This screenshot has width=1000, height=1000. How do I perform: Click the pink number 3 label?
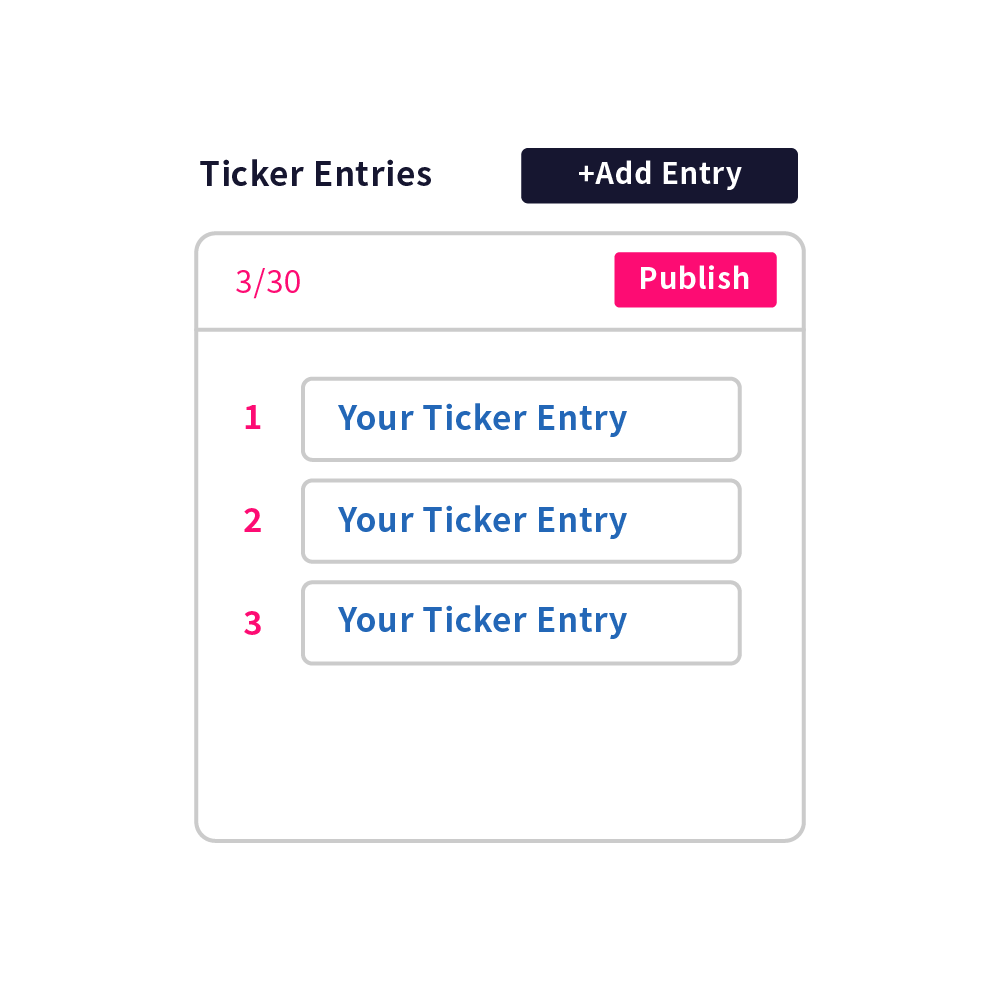pyautogui.click(x=252, y=624)
